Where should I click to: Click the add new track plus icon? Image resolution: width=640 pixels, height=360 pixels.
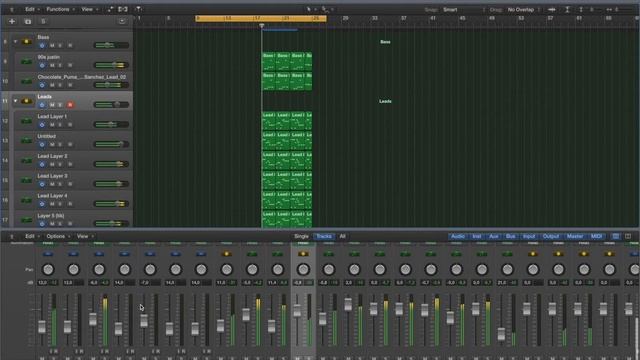tap(12, 21)
